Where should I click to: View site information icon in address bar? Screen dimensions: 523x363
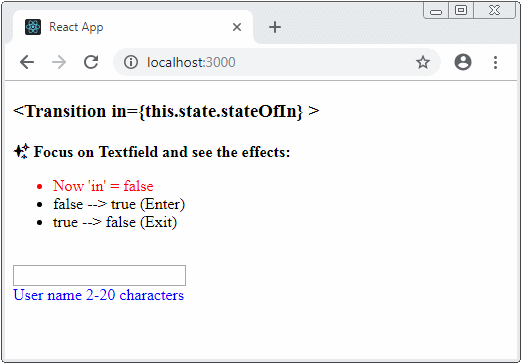(x=131, y=62)
